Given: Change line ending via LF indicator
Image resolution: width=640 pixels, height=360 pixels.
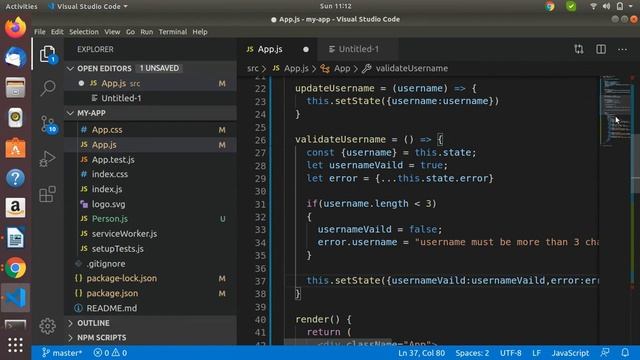Looking at the screenshot, I should coord(536,353).
